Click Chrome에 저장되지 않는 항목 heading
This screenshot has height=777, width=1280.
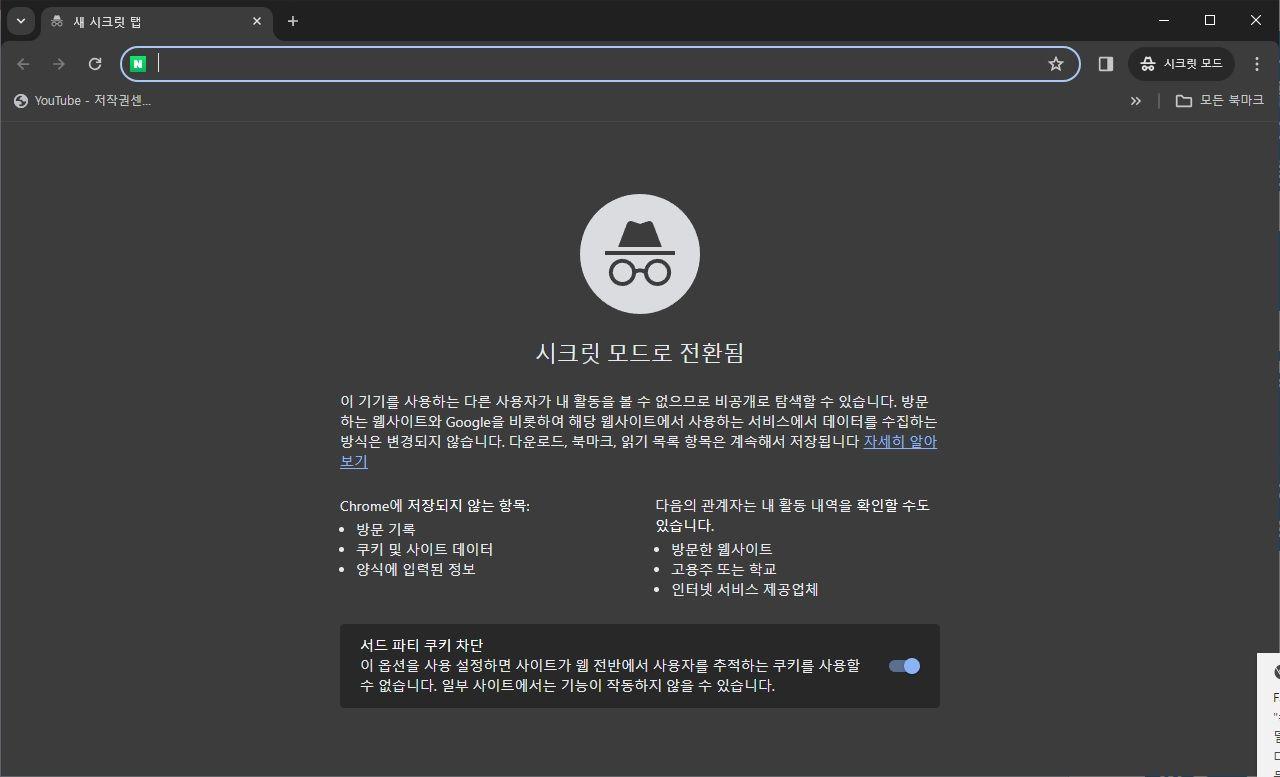(435, 505)
